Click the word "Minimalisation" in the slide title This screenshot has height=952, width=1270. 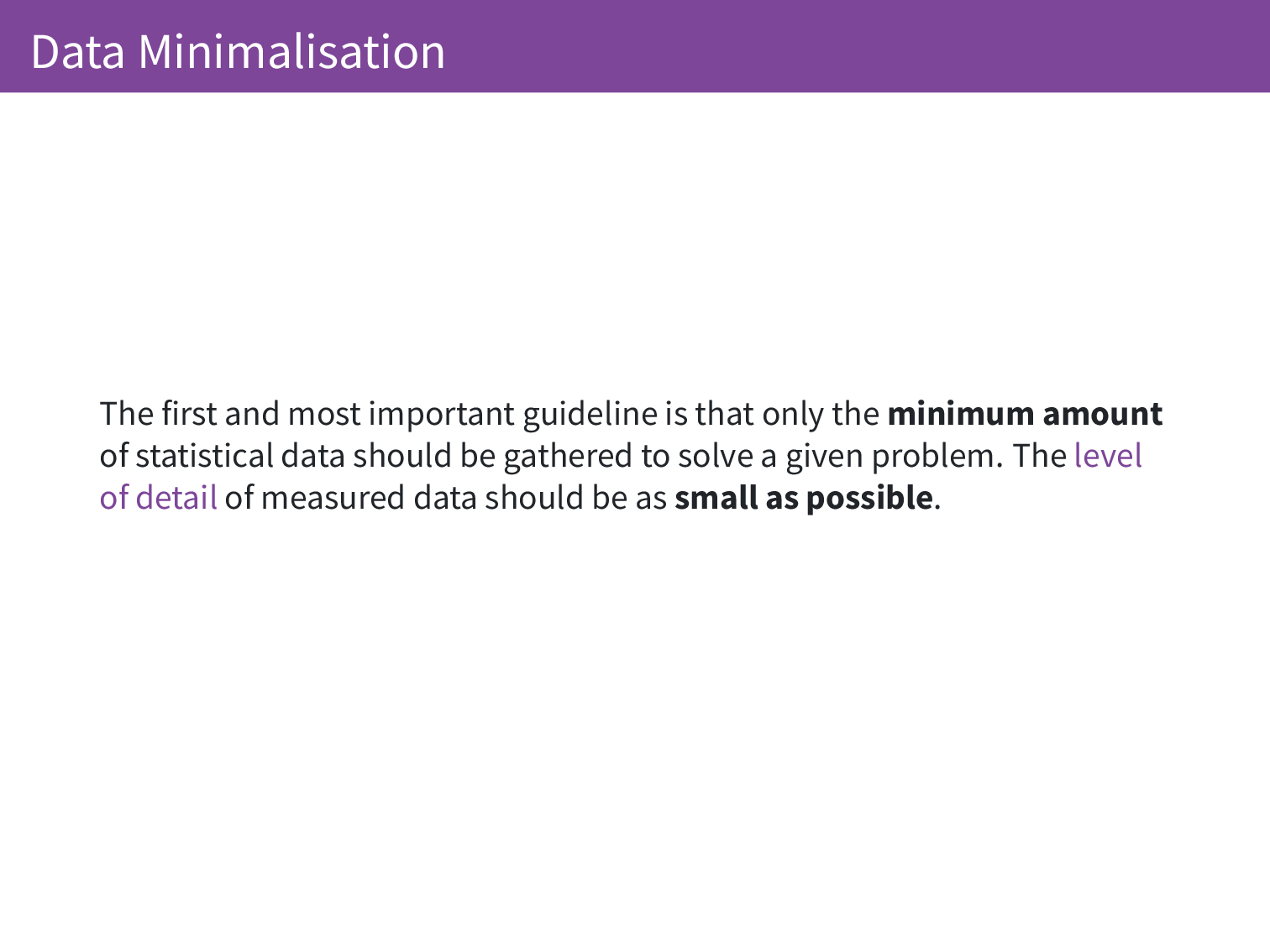pyautogui.click(x=291, y=52)
